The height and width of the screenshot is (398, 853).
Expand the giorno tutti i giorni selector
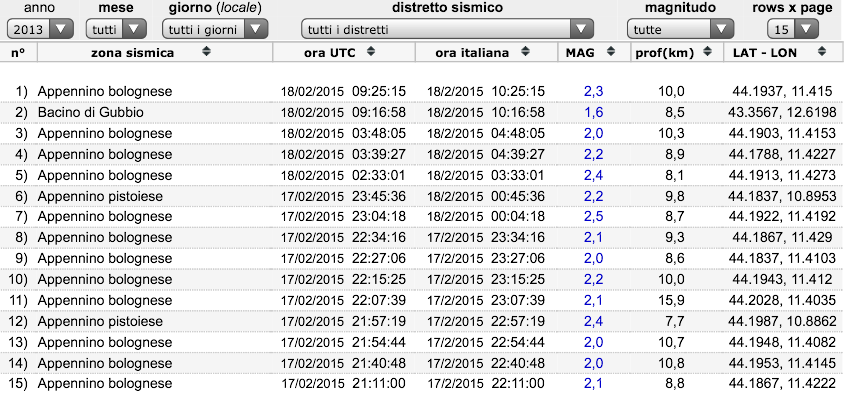point(215,29)
